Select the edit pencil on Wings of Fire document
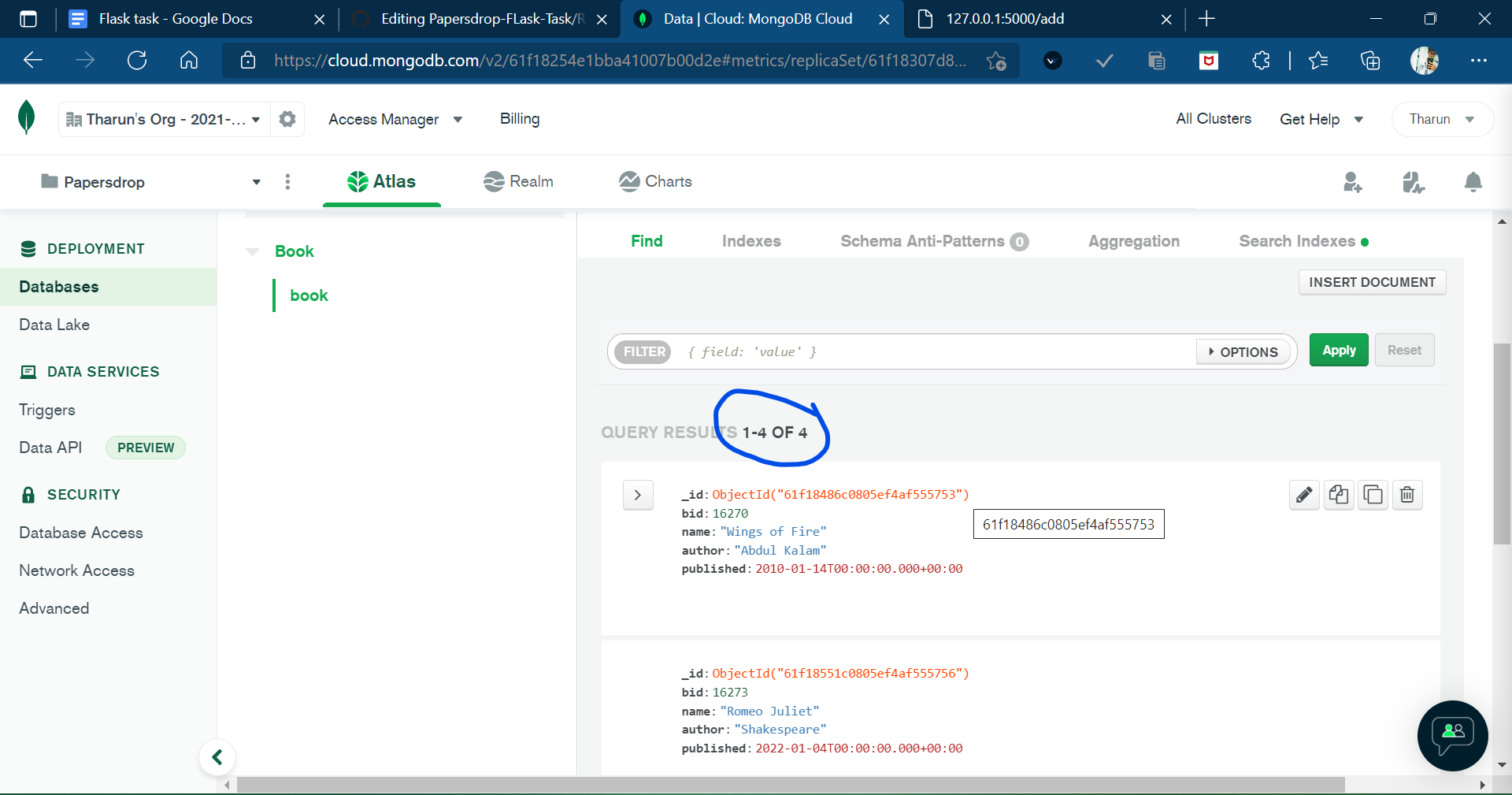1512x795 pixels. coord(1304,495)
